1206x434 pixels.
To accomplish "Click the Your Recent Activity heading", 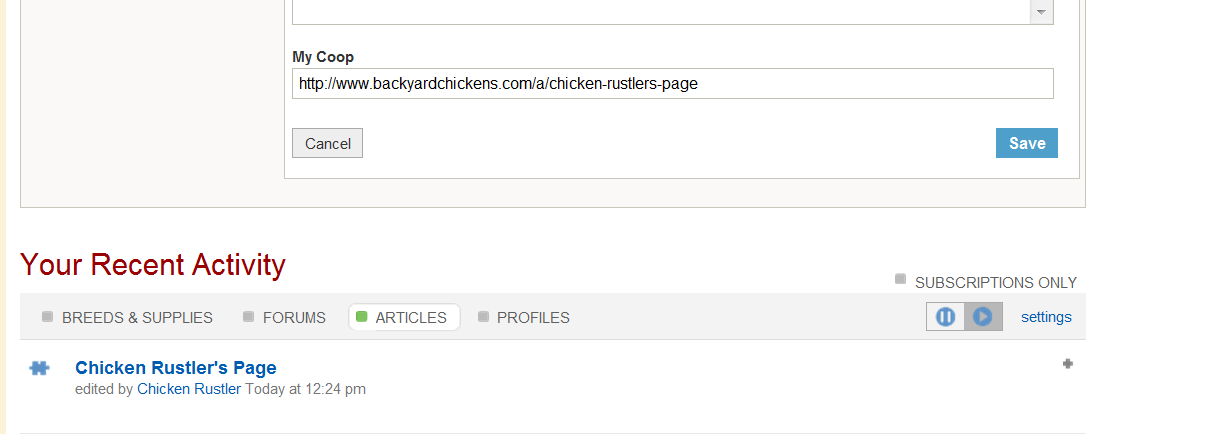I will point(153,265).
